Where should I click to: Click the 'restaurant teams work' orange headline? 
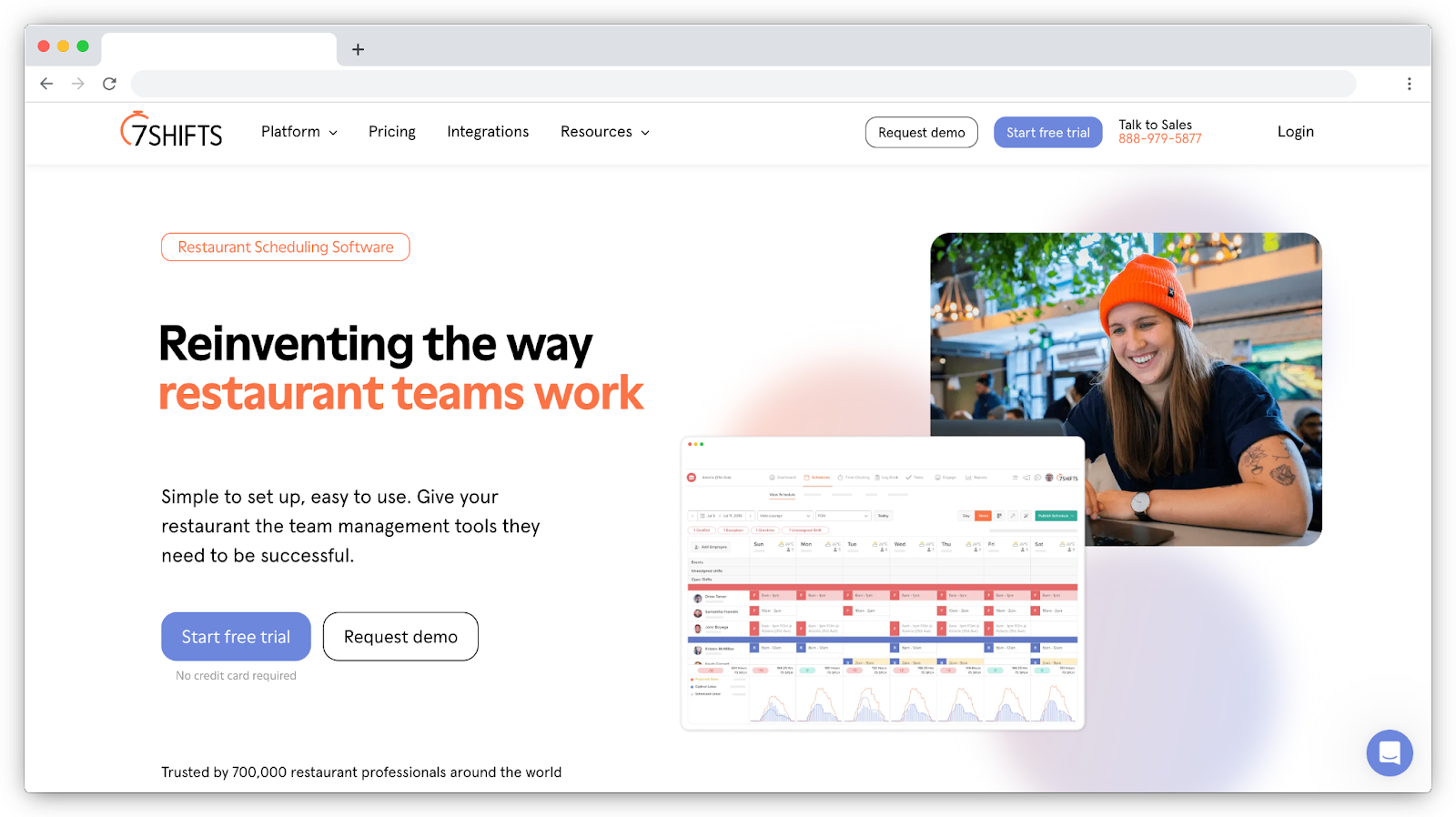pyautogui.click(x=400, y=393)
